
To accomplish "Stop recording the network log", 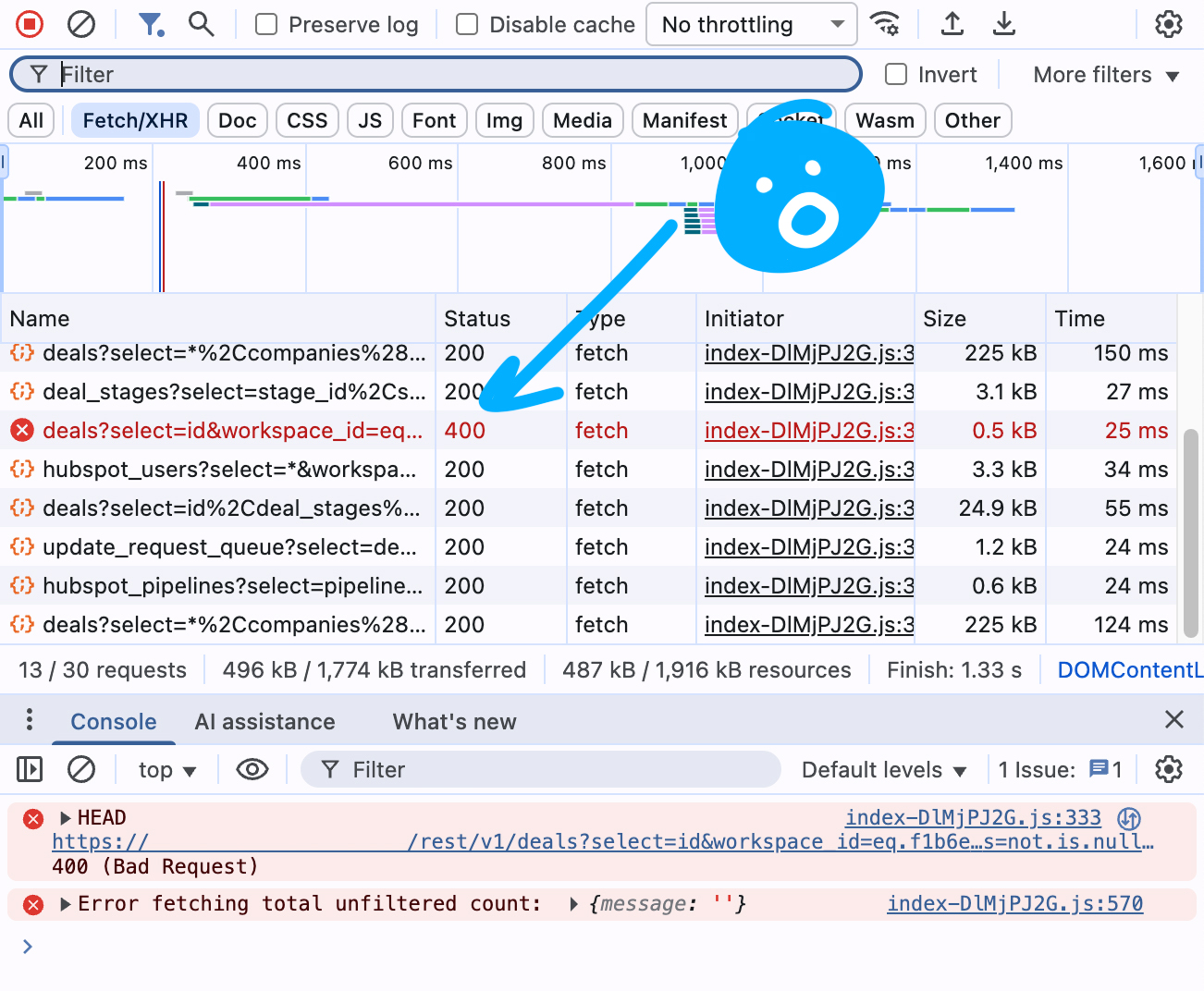I will 29,24.
